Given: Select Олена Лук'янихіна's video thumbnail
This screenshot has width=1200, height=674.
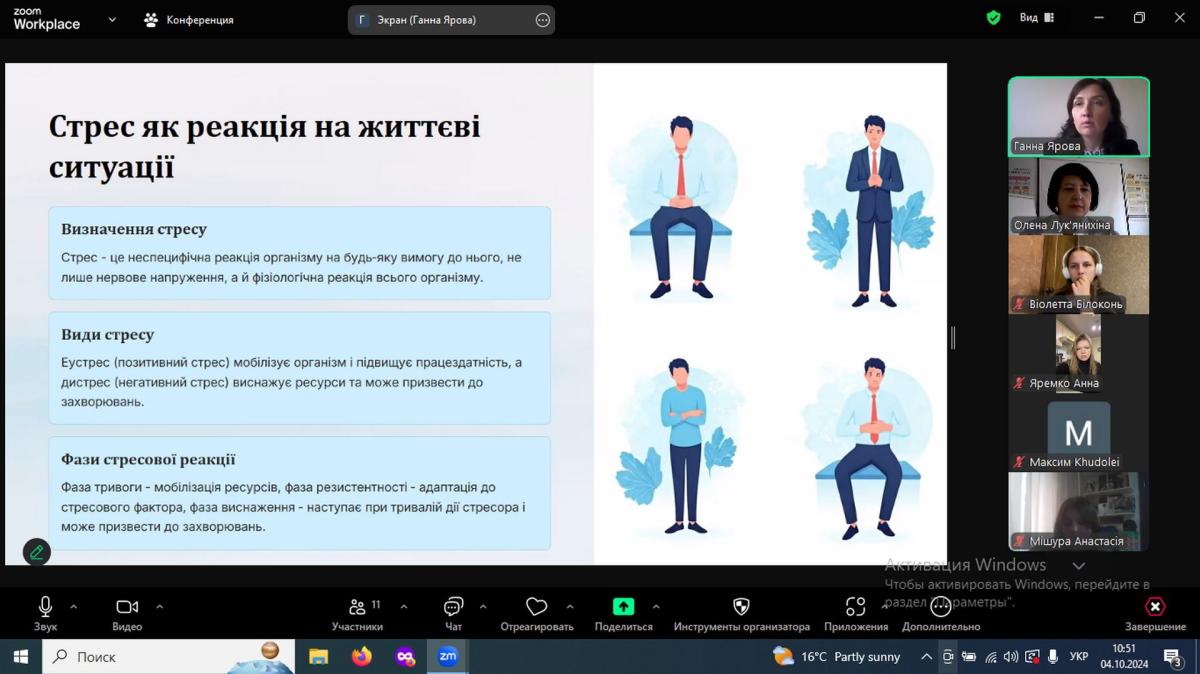Looking at the screenshot, I should [1078, 198].
